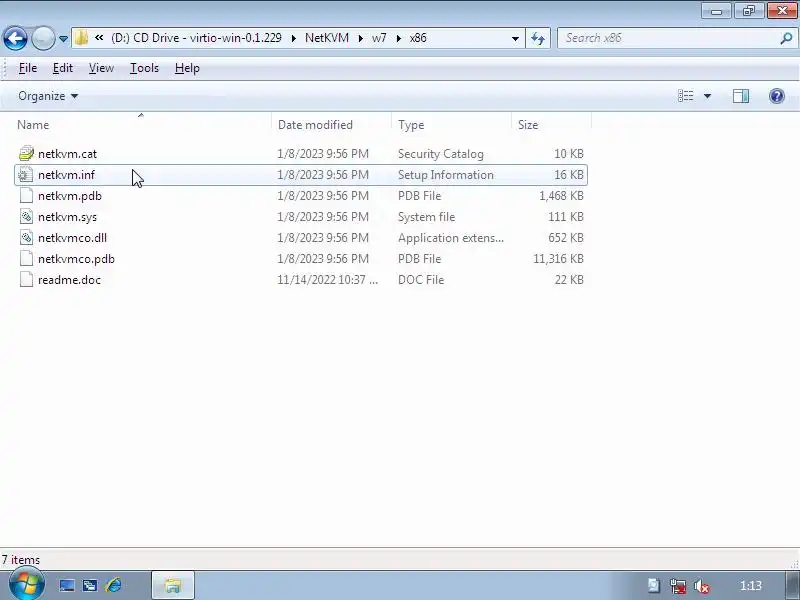Minimize the Explorer window

[717, 11]
